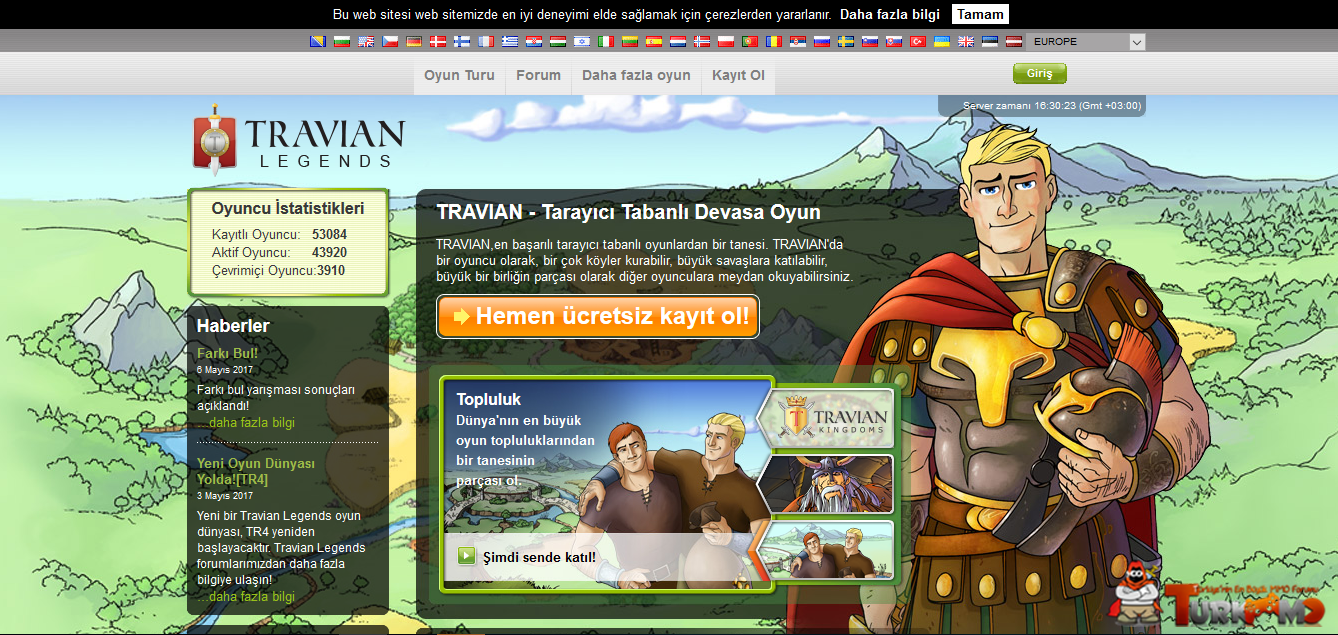Viewport: 1338px width, 635px height.
Task: Pick the Netherlands flag
Action: click(x=678, y=41)
